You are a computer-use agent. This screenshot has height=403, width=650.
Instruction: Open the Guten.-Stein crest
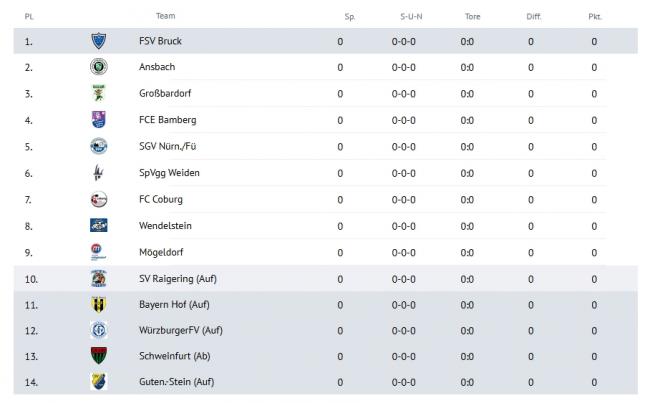[x=99, y=381]
